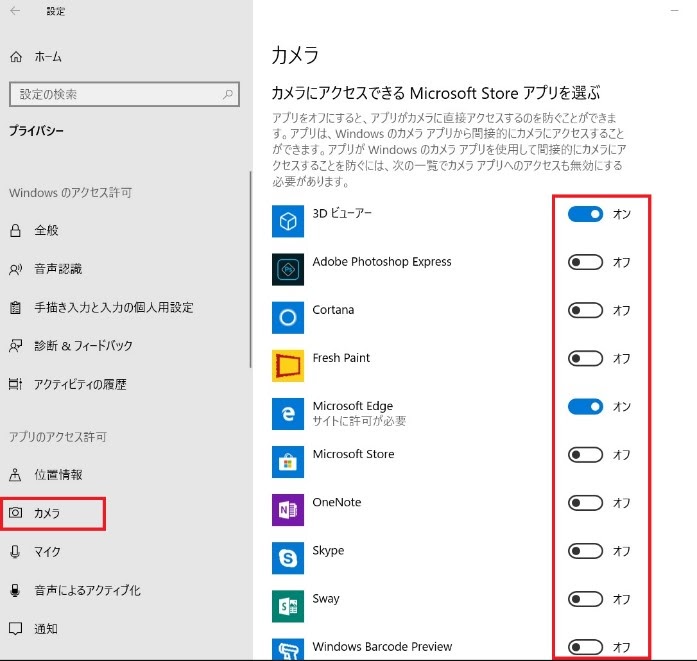Minimize the settings window
This screenshot has height=661, width=697.
click(674, 11)
